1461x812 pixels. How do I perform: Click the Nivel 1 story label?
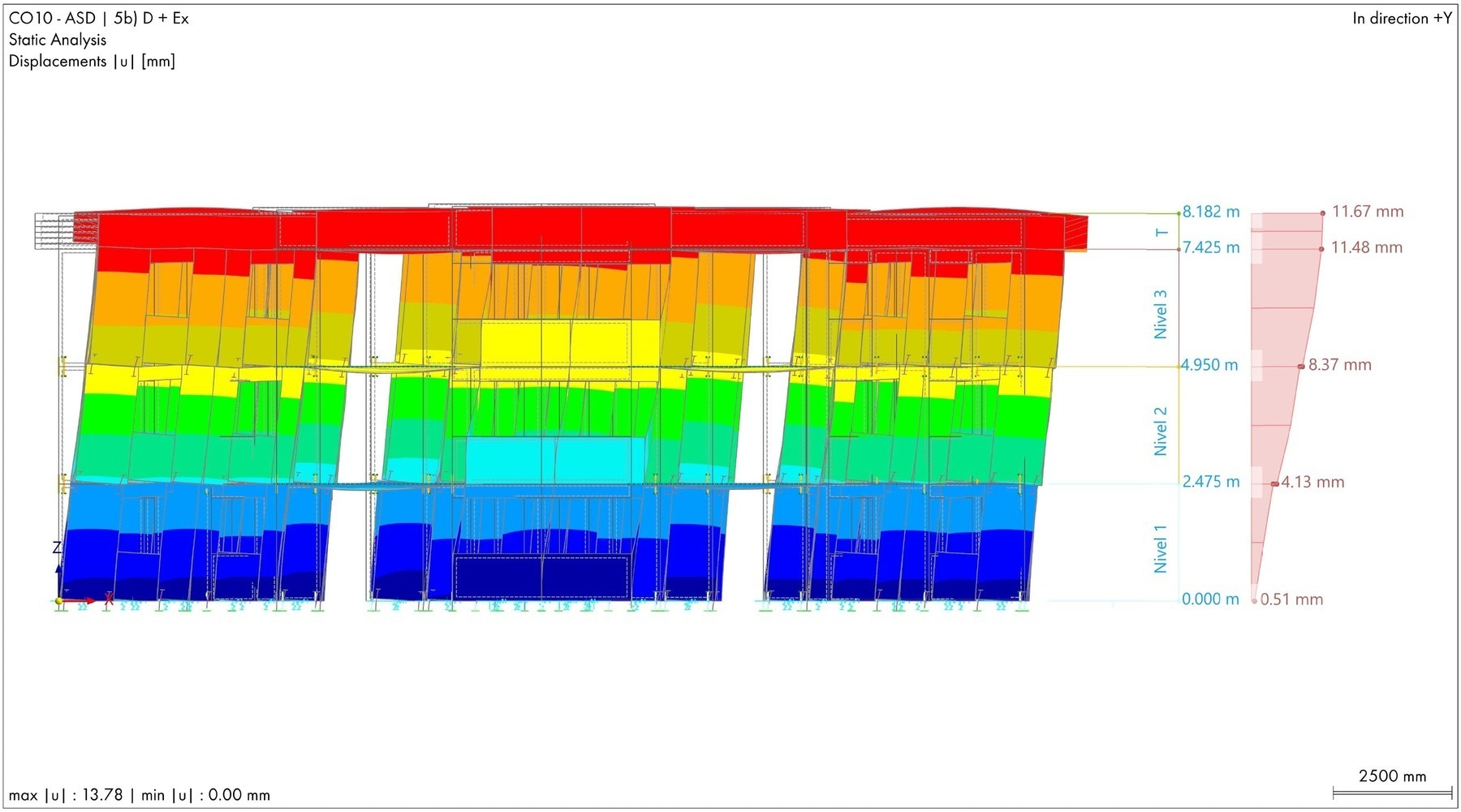(1161, 548)
